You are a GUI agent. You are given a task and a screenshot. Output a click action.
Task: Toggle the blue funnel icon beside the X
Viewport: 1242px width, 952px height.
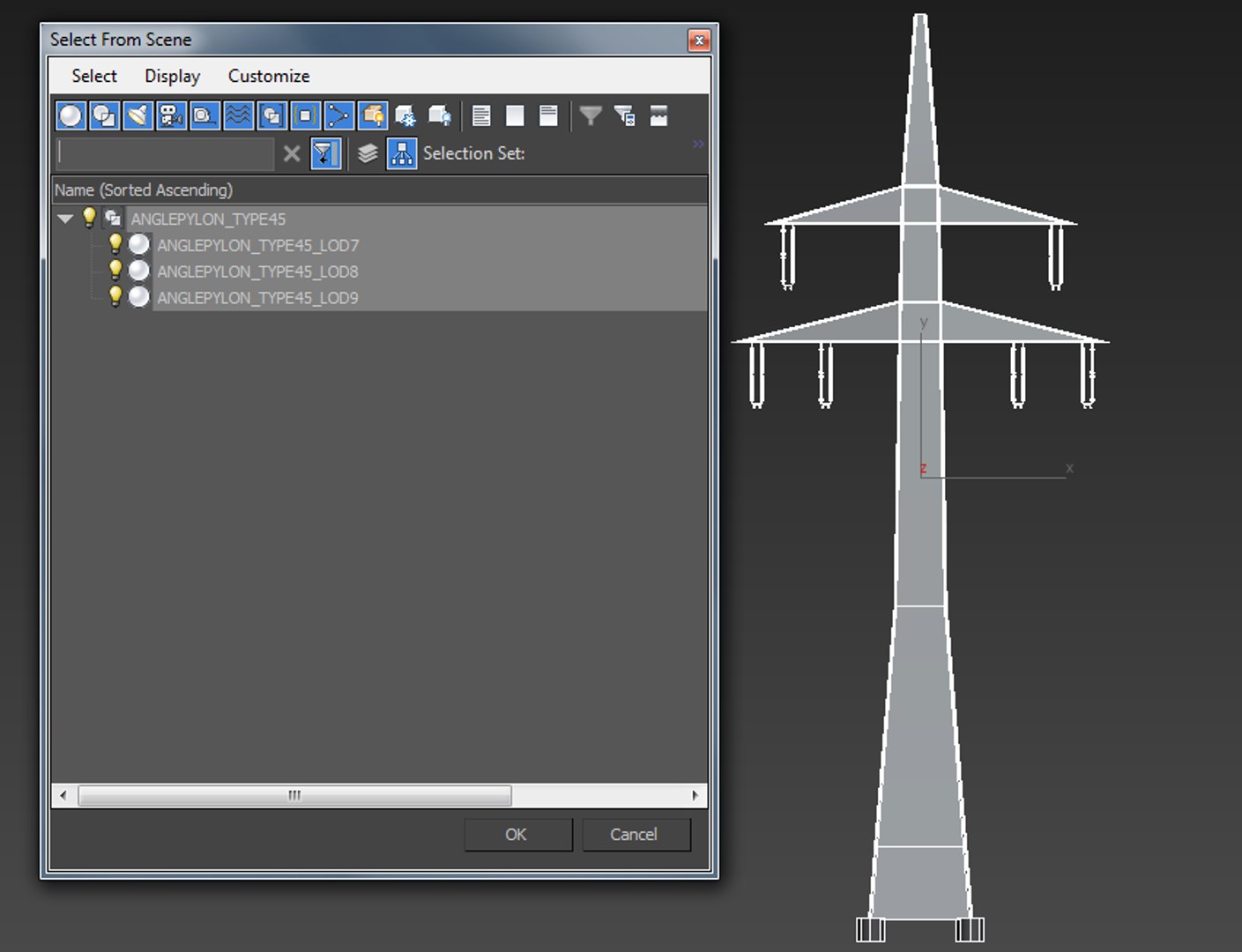point(325,153)
